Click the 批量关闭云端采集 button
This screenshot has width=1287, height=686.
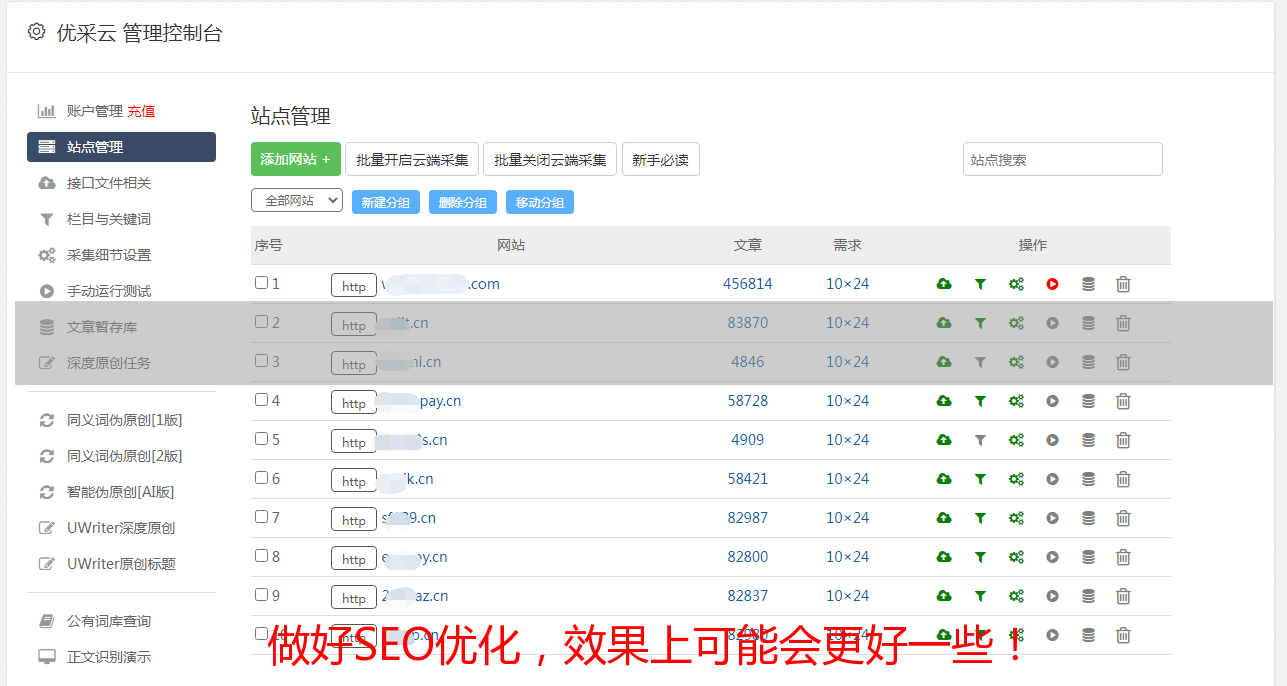(x=550, y=159)
